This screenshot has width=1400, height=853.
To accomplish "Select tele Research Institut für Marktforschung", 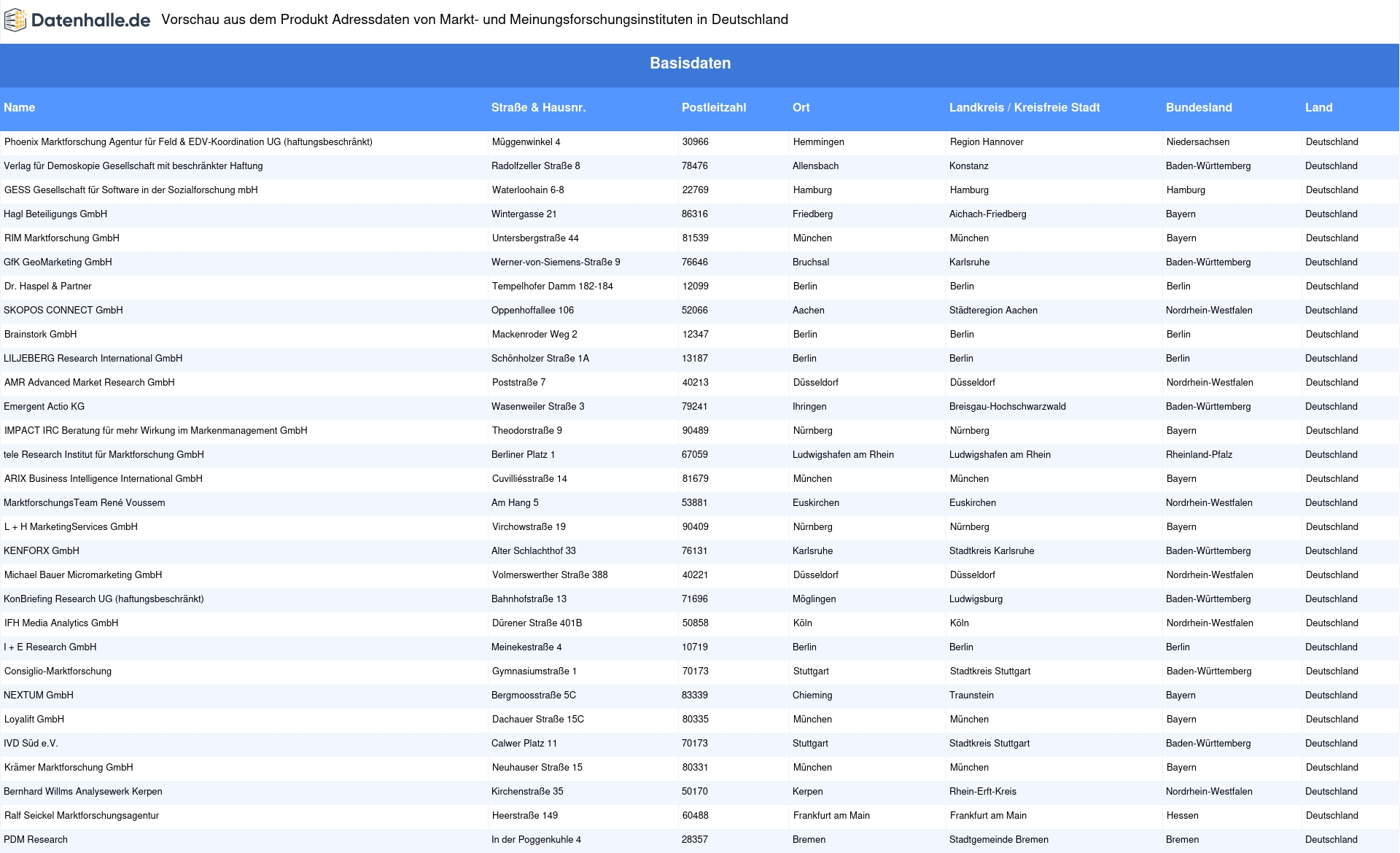I will [104, 455].
